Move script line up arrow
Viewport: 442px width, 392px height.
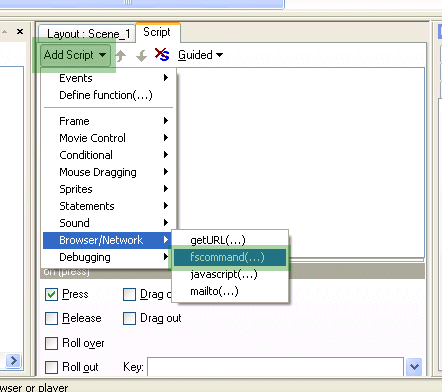(x=121, y=56)
